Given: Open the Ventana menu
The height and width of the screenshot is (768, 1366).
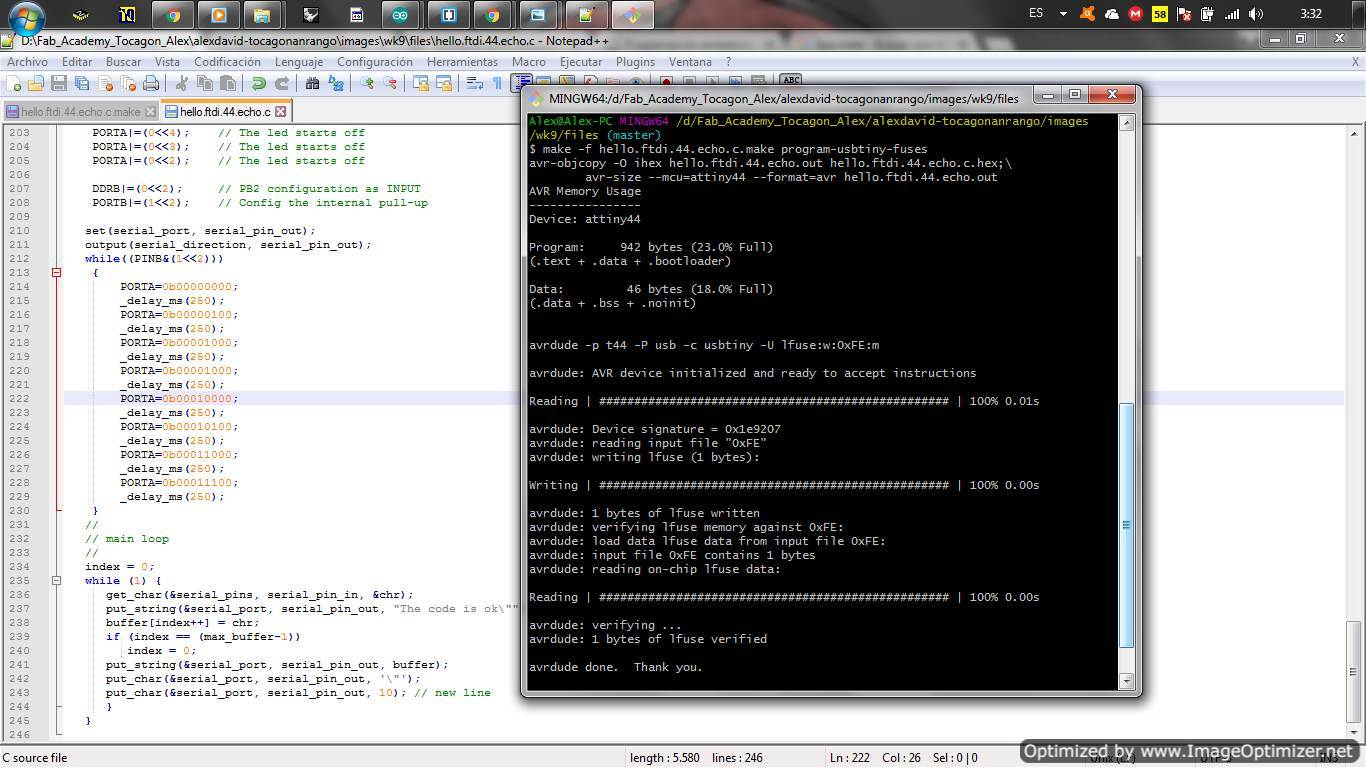Looking at the screenshot, I should tap(690, 62).
